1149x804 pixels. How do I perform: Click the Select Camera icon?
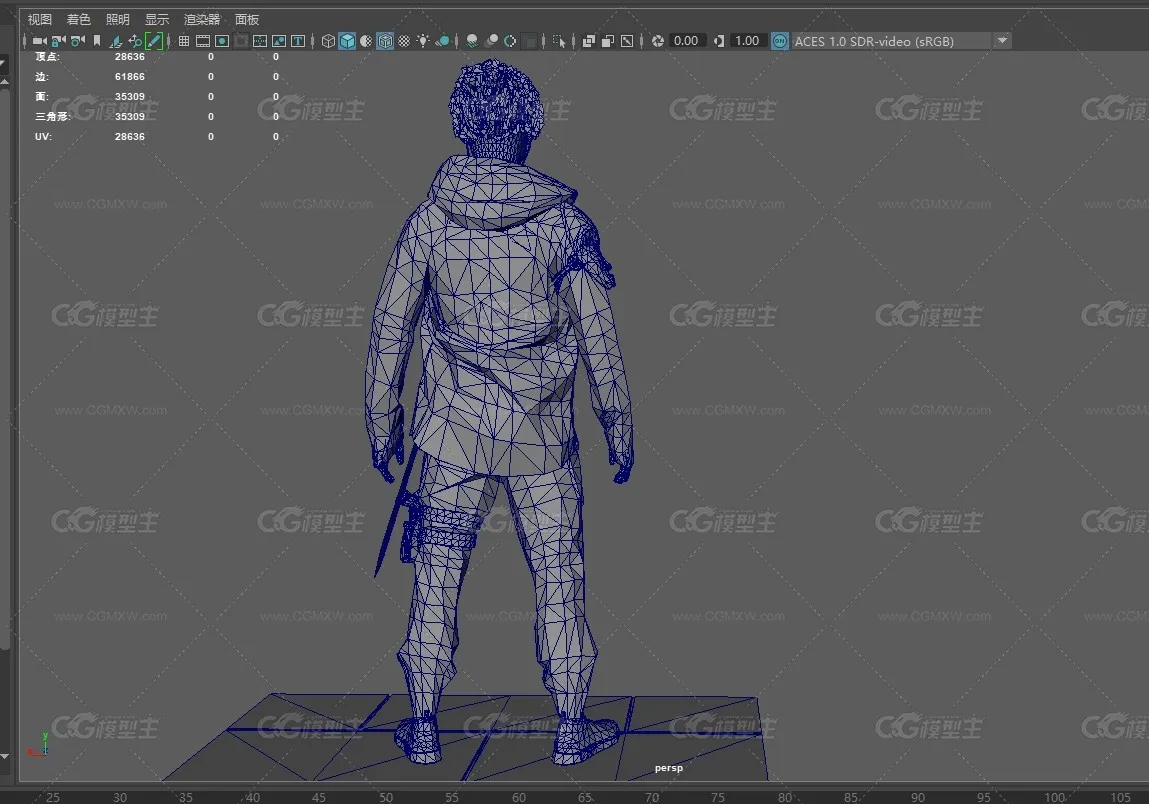coord(40,41)
